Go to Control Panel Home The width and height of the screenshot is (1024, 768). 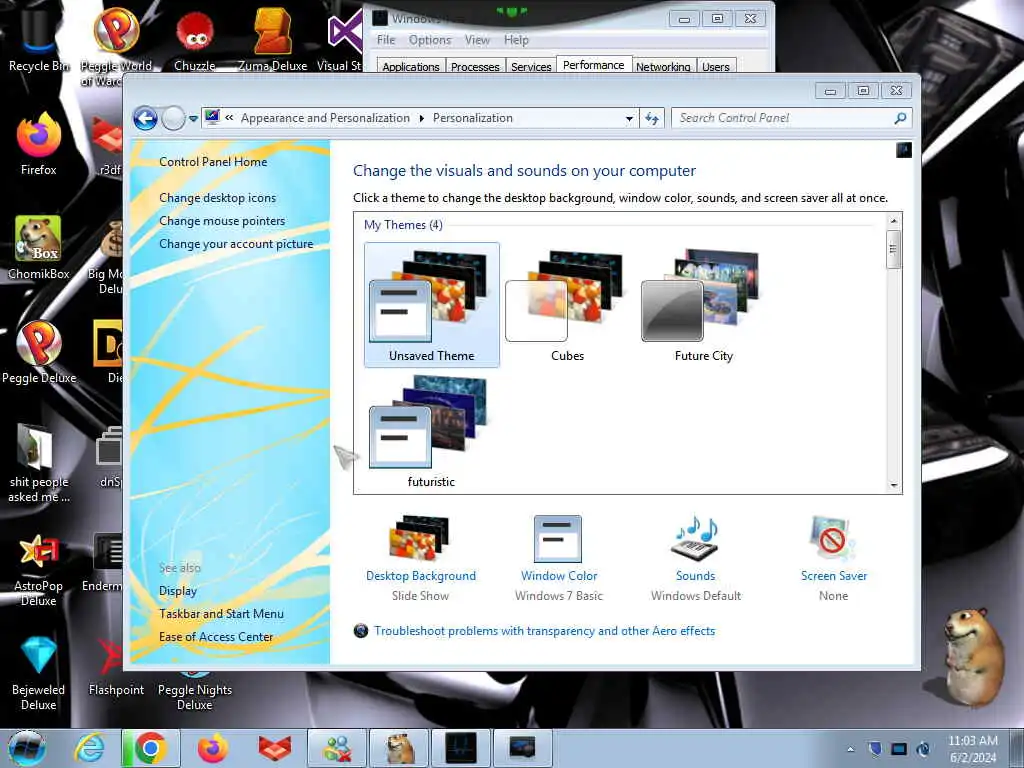click(x=213, y=162)
